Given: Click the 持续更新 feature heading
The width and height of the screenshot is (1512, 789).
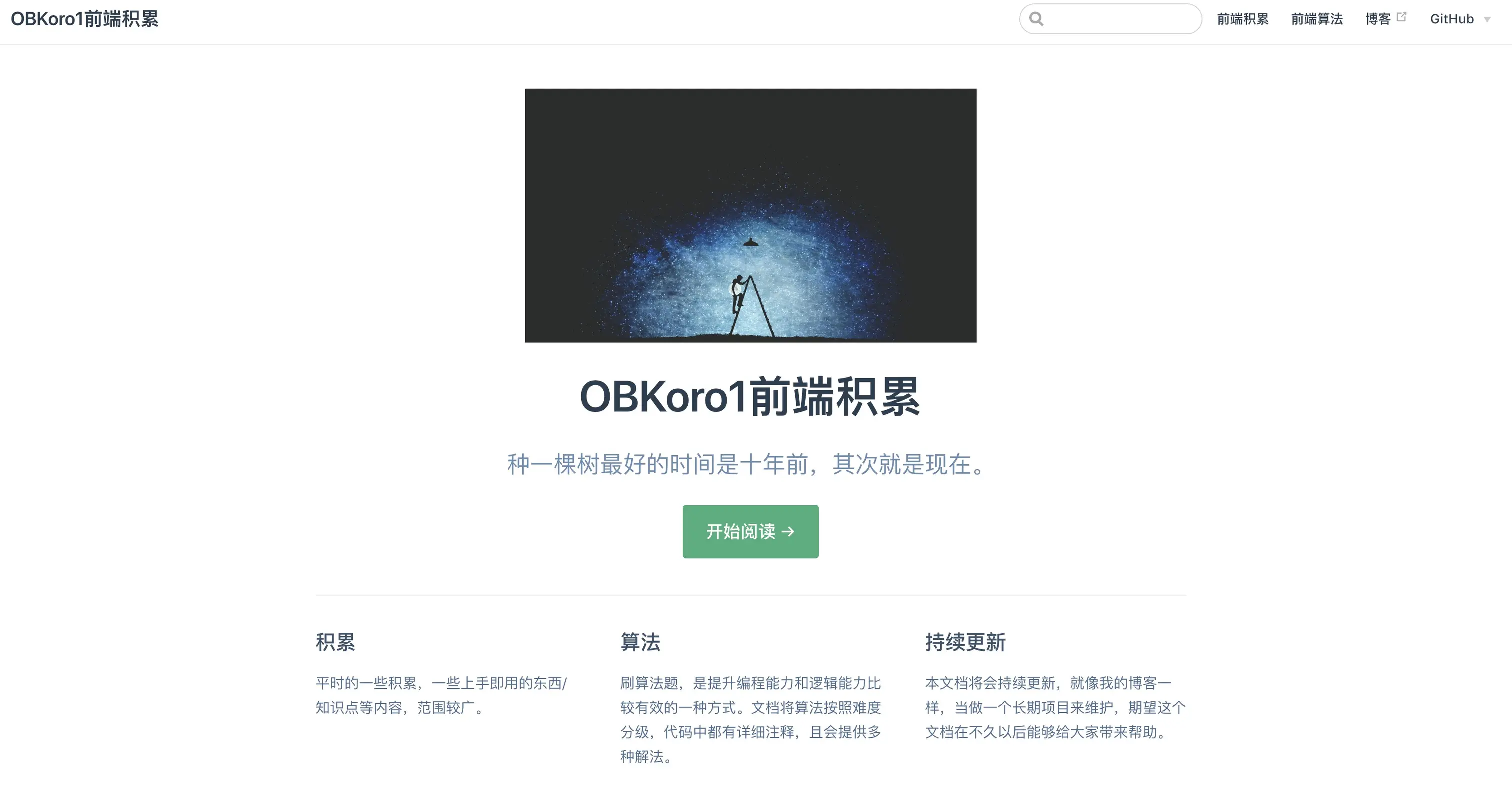Looking at the screenshot, I should tap(965, 642).
